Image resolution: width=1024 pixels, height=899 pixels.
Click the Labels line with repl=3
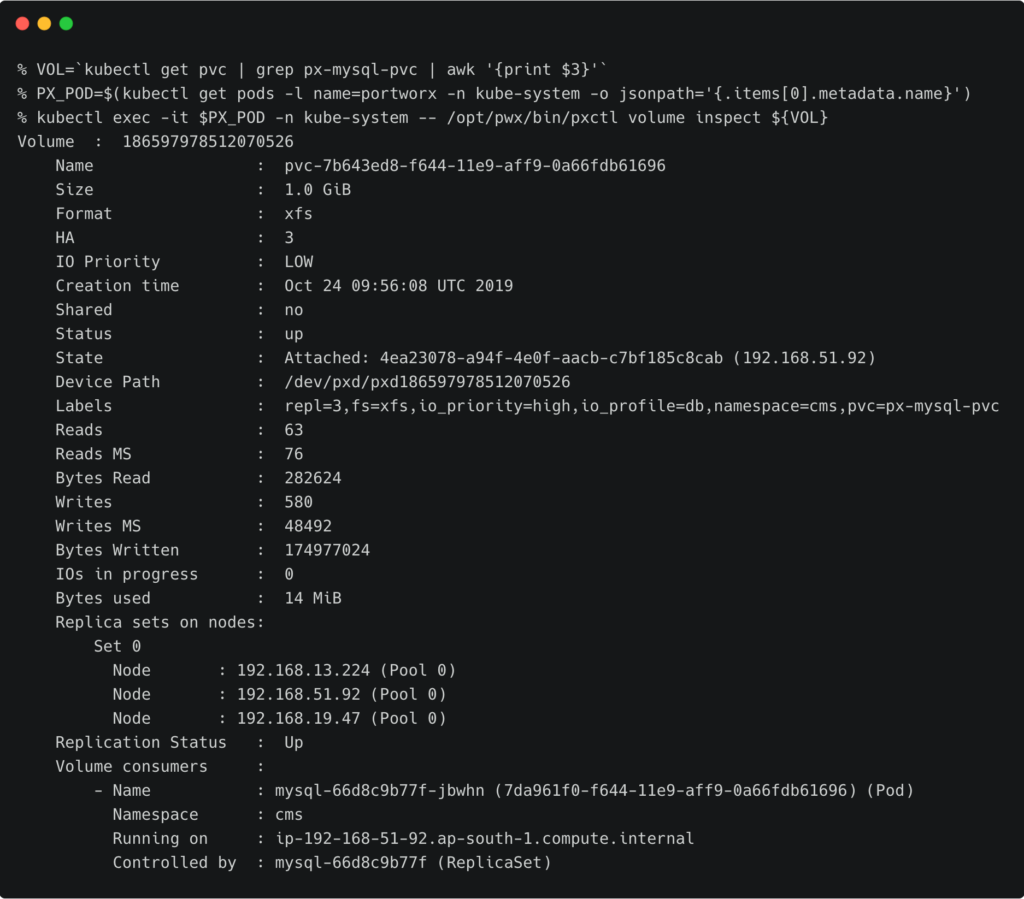(641, 406)
